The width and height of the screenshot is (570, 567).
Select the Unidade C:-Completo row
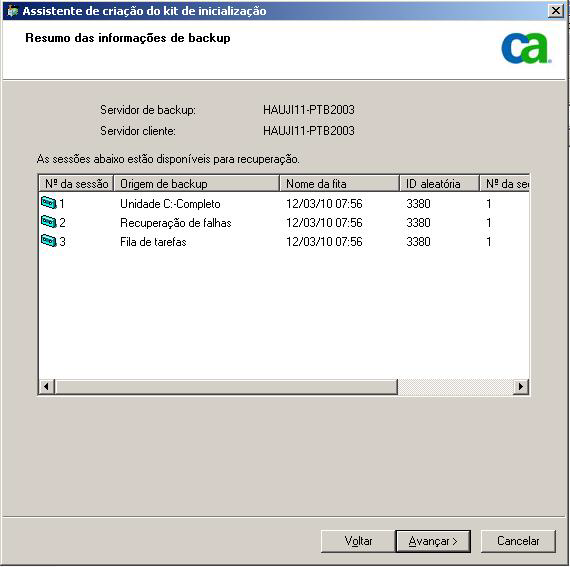click(x=284, y=204)
